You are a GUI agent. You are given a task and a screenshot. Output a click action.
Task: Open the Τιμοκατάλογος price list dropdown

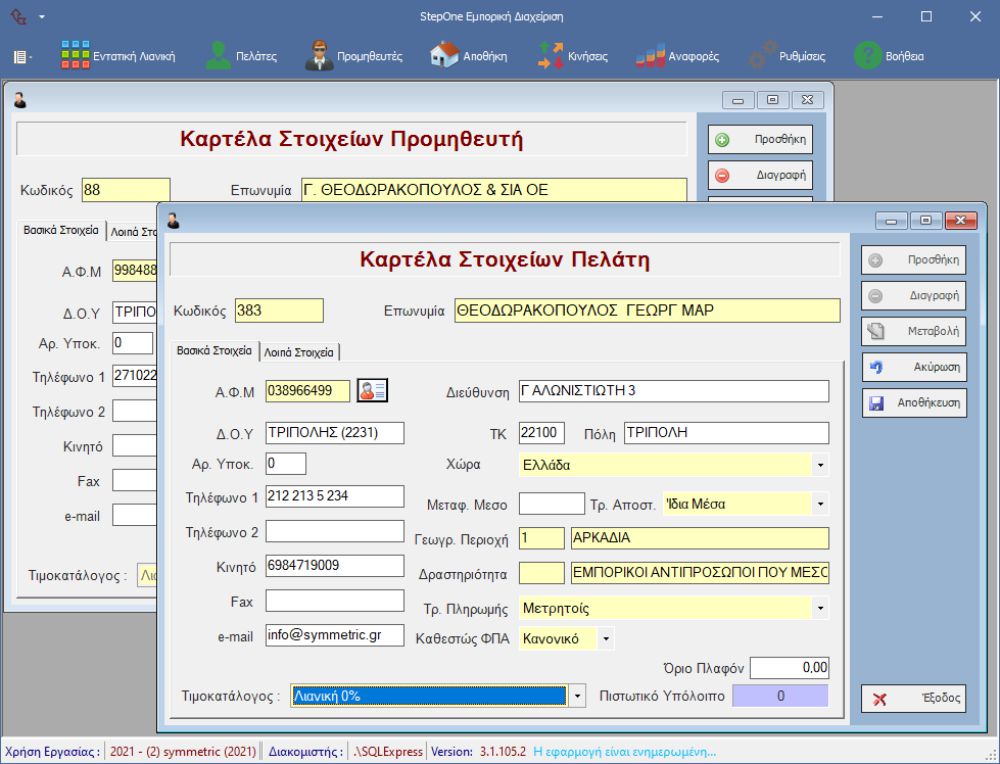(x=576, y=696)
